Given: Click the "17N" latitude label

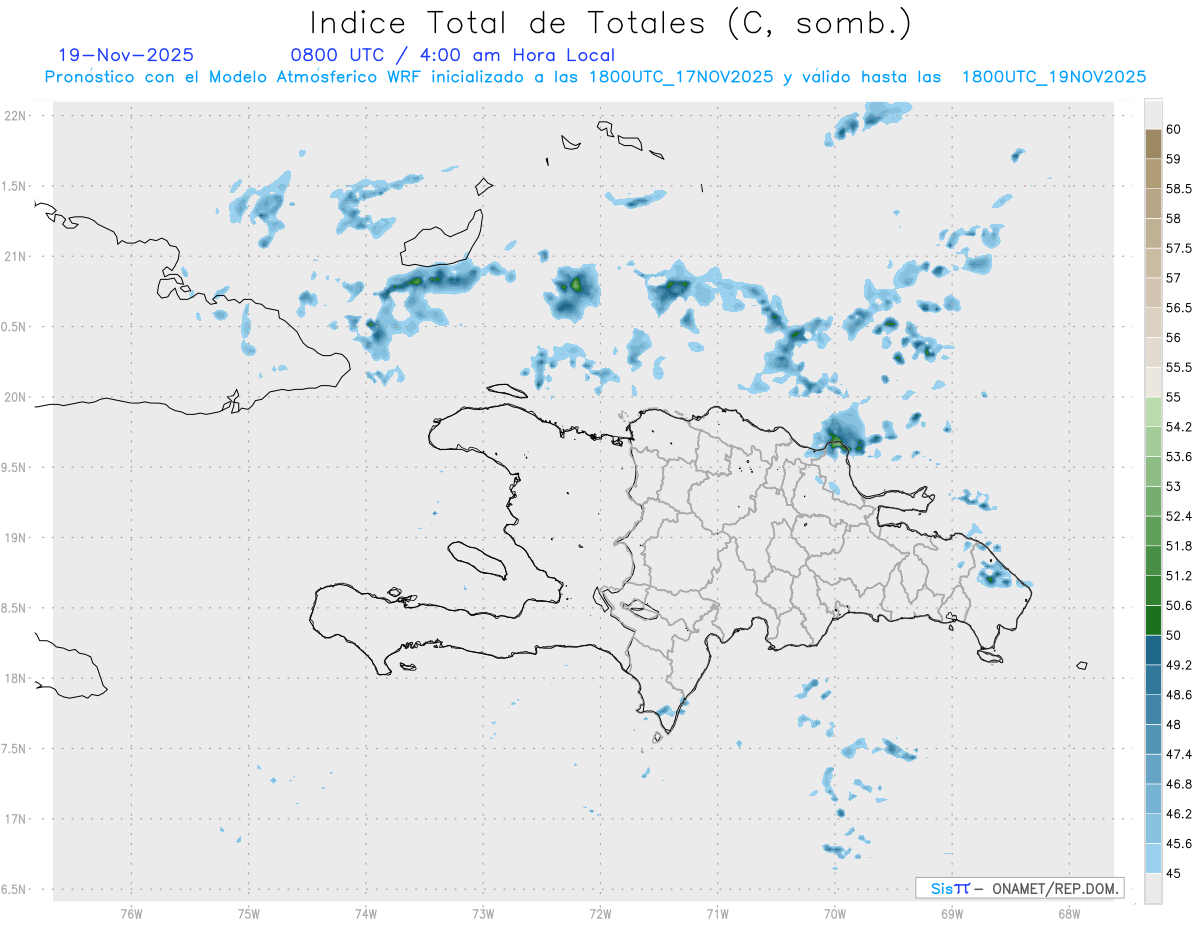Looking at the screenshot, I should (15, 819).
